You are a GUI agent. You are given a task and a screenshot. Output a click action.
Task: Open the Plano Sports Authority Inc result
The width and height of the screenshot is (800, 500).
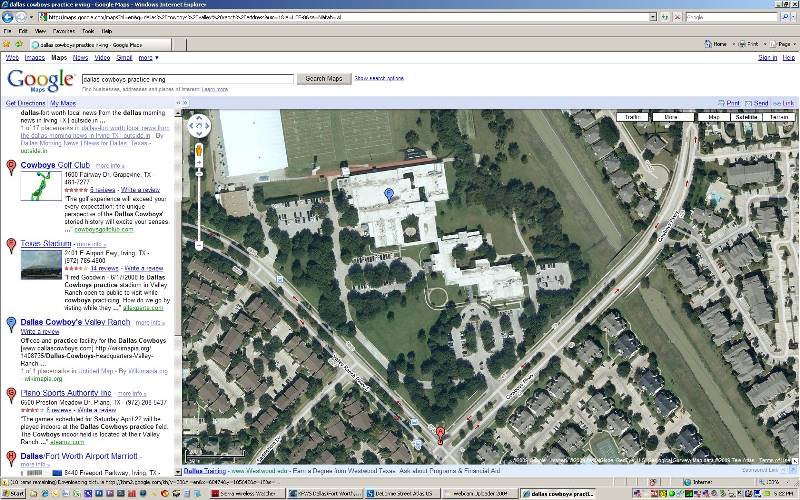[66, 393]
